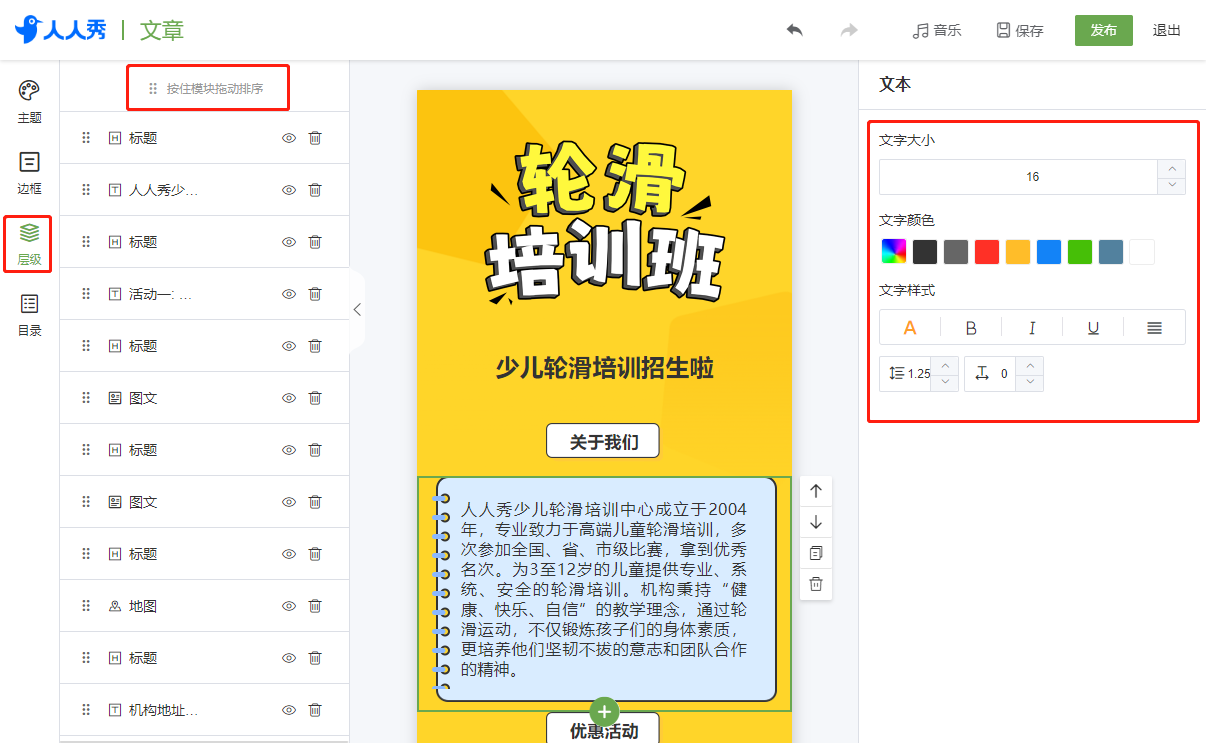Delete the 人人秀少… layer

315,190
